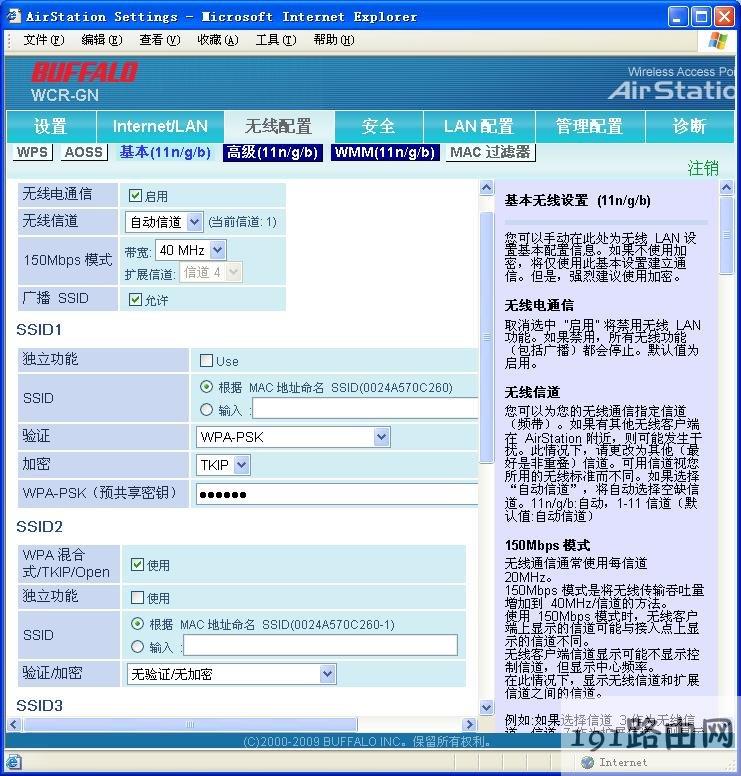This screenshot has width=741, height=776.
Task: Switch to the 诊断 tab
Action: 690,127
